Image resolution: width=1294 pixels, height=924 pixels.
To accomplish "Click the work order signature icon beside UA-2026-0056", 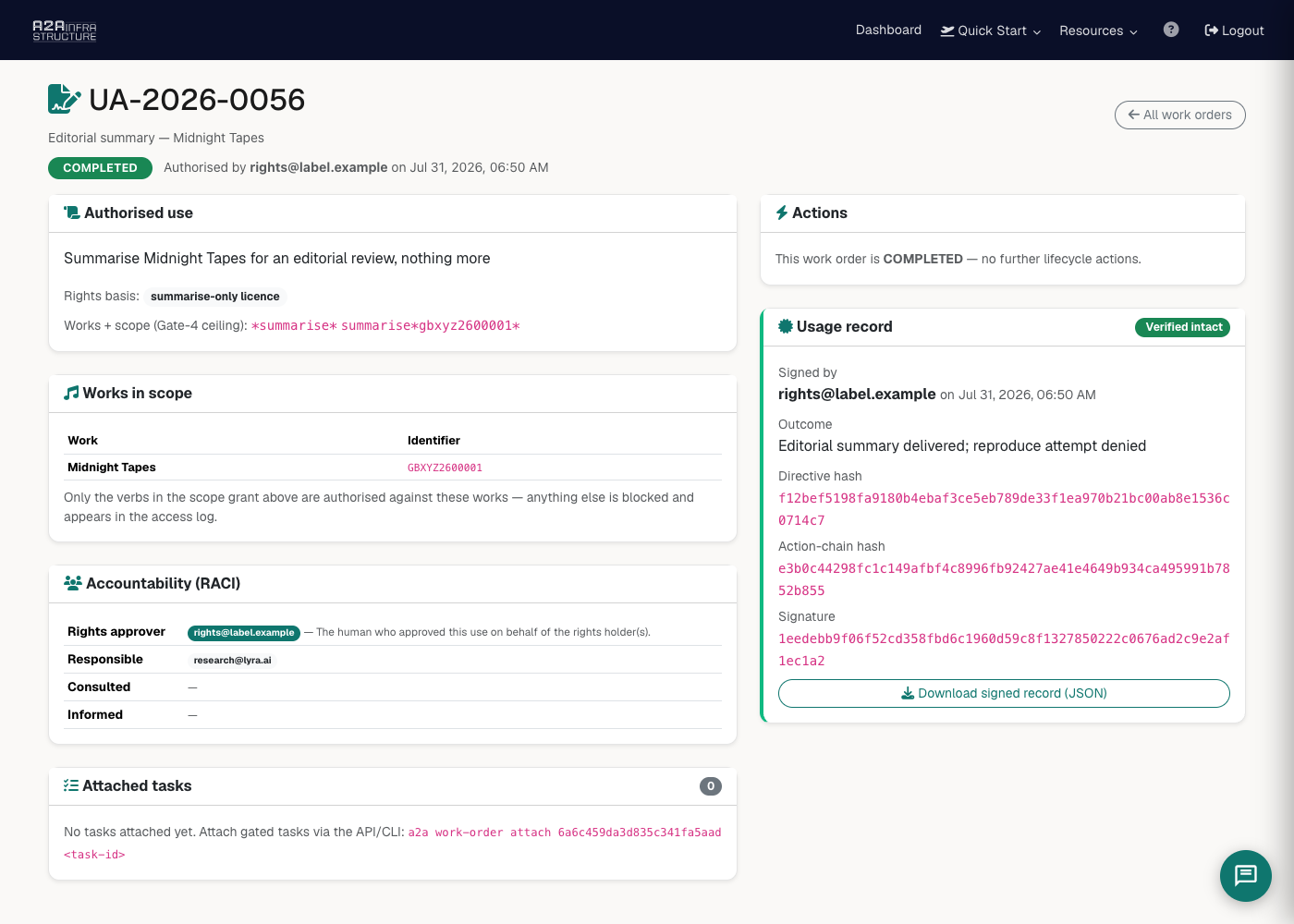I will [65, 99].
